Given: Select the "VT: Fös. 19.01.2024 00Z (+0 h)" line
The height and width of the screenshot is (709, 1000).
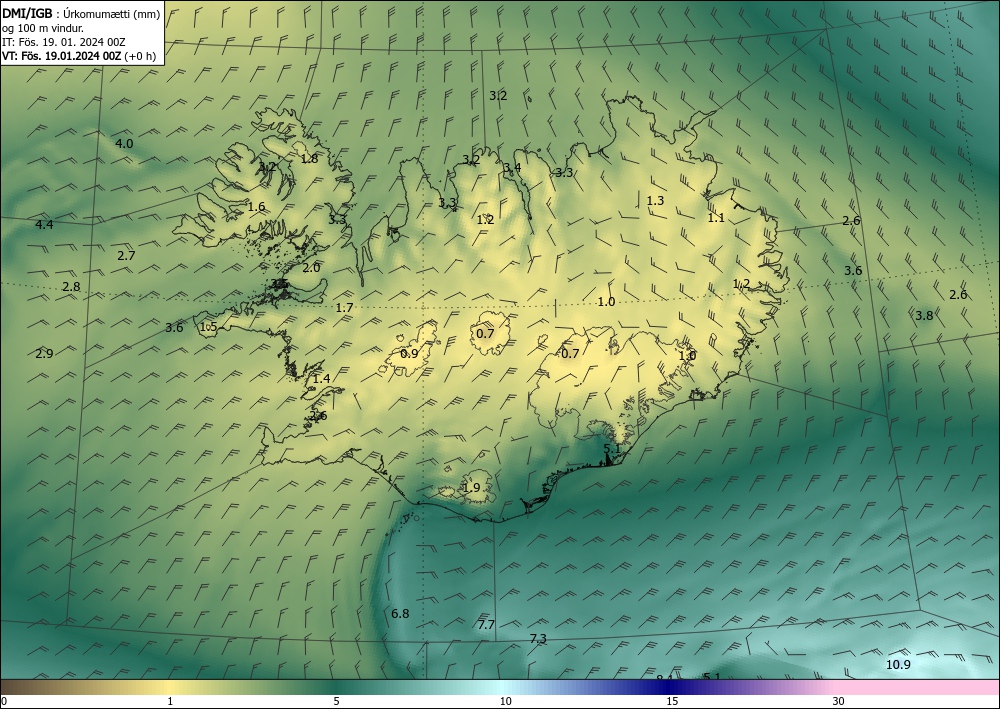Looking at the screenshot, I should (79, 55).
